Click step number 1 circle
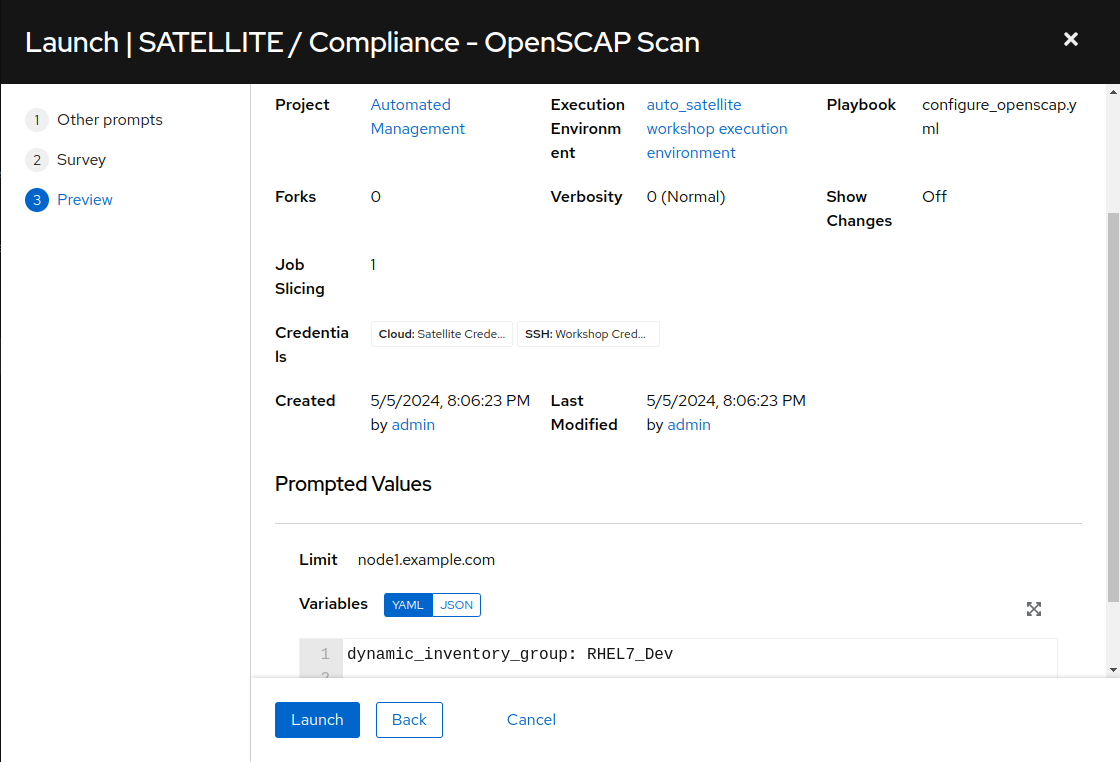 tap(37, 120)
